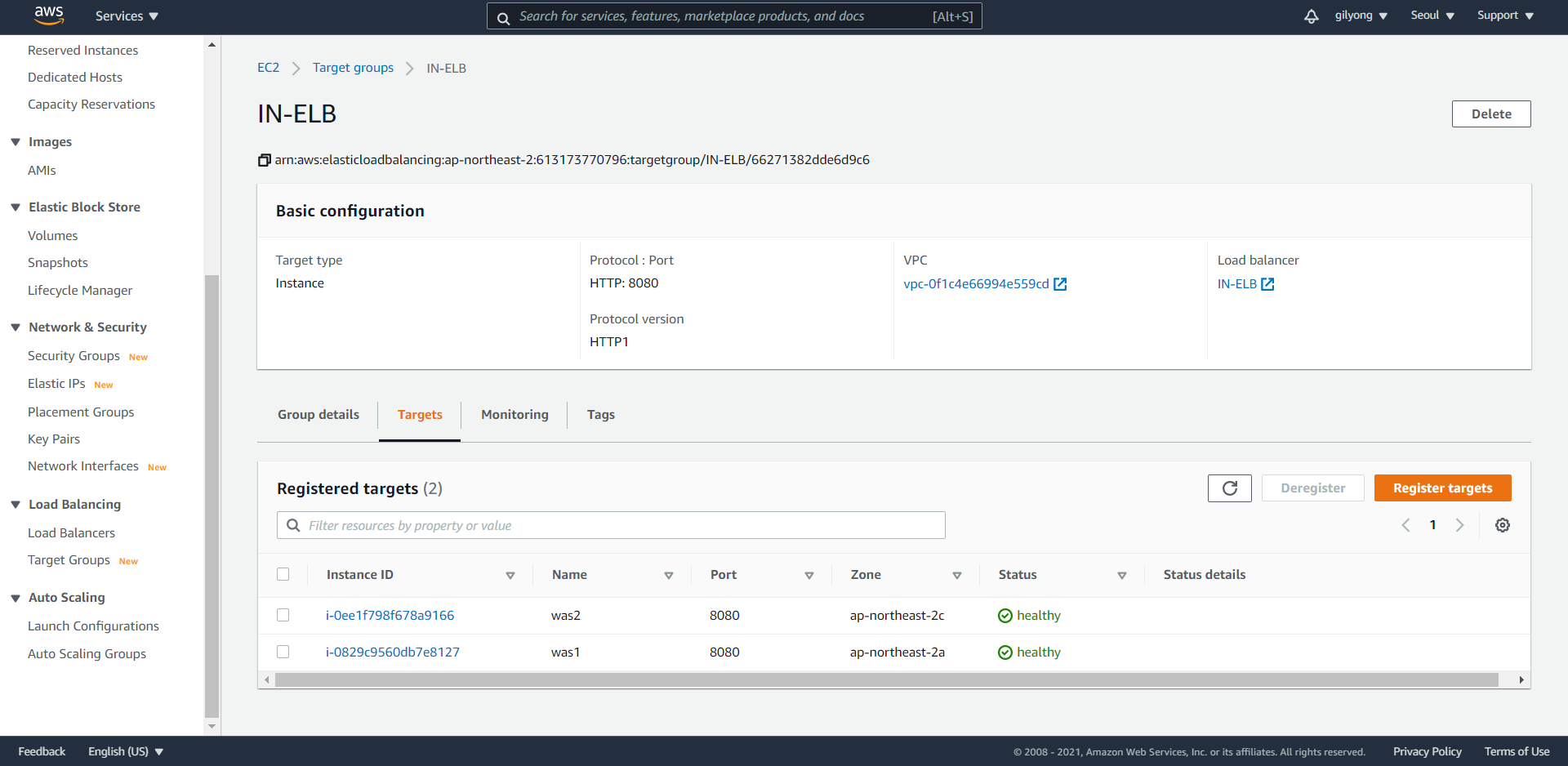The width and height of the screenshot is (1568, 766).
Task: Go to next page of targets
Action: pos(1460,525)
